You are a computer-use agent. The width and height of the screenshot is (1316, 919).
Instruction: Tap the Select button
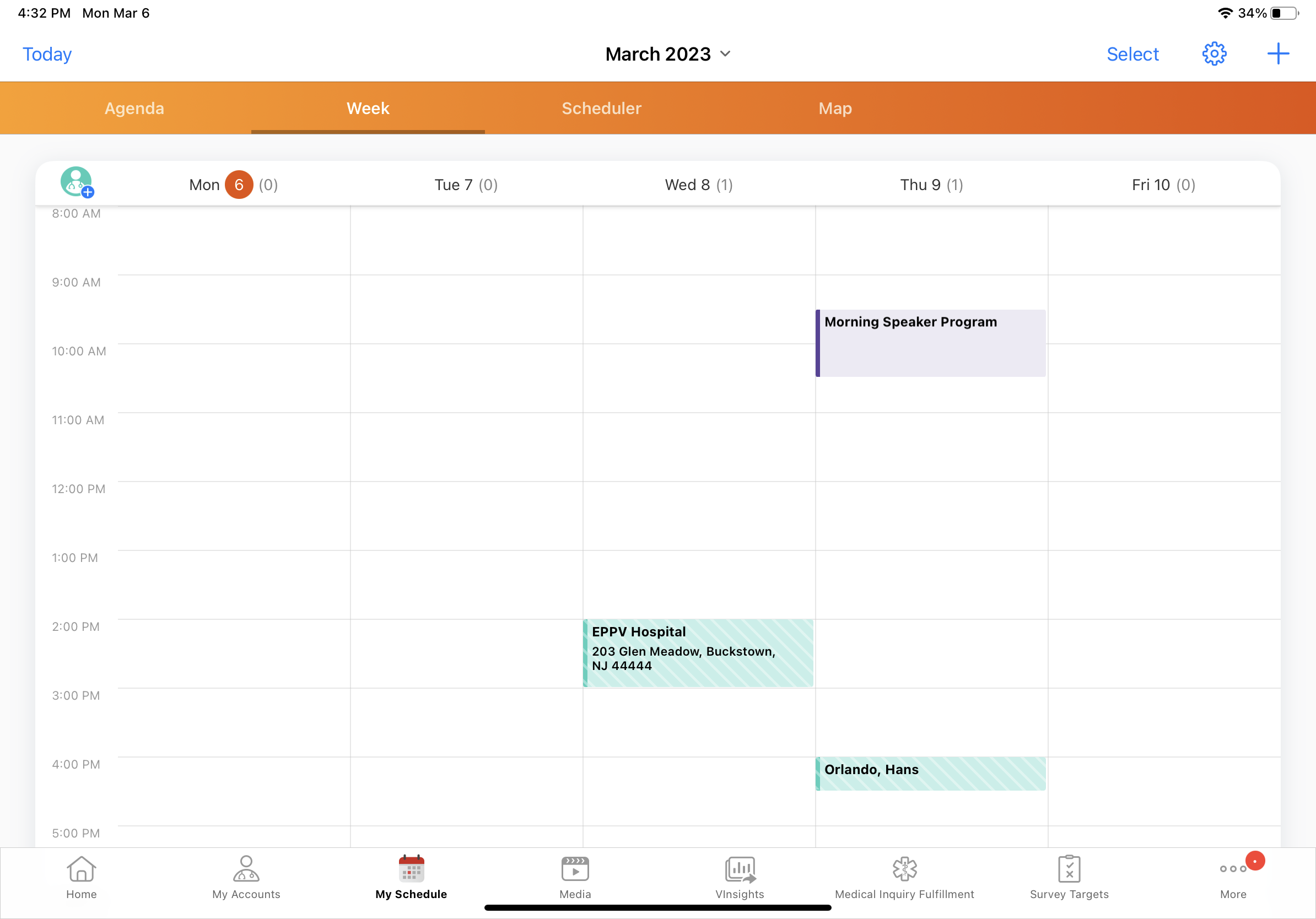tap(1132, 54)
